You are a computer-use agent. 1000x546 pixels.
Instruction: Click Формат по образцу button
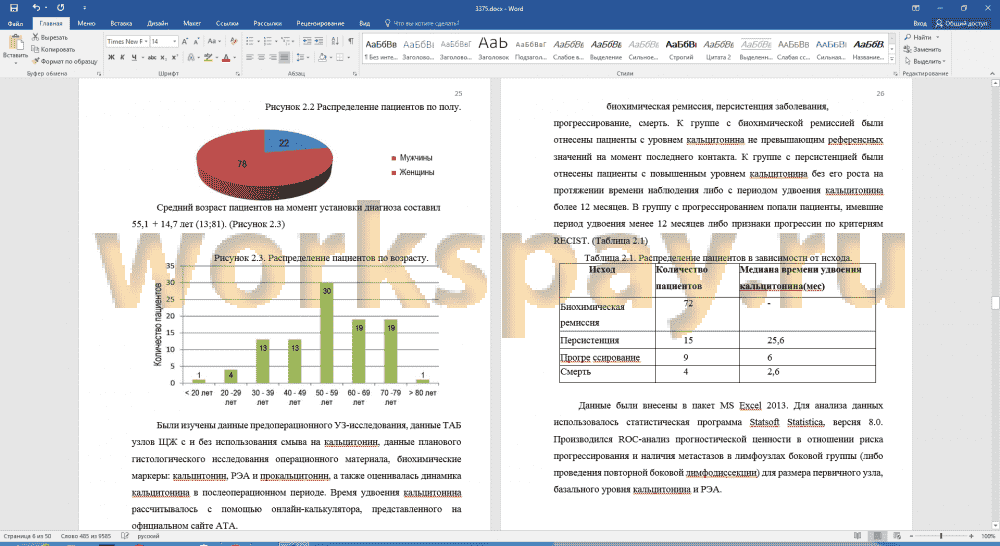pyautogui.click(x=64, y=61)
